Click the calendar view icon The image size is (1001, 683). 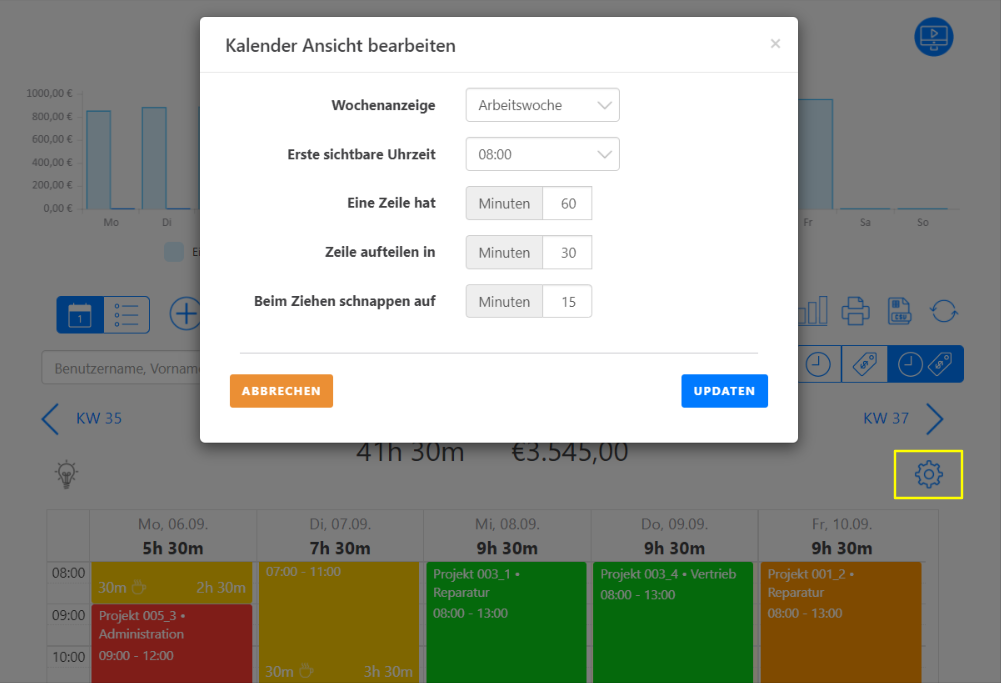[x=80, y=314]
